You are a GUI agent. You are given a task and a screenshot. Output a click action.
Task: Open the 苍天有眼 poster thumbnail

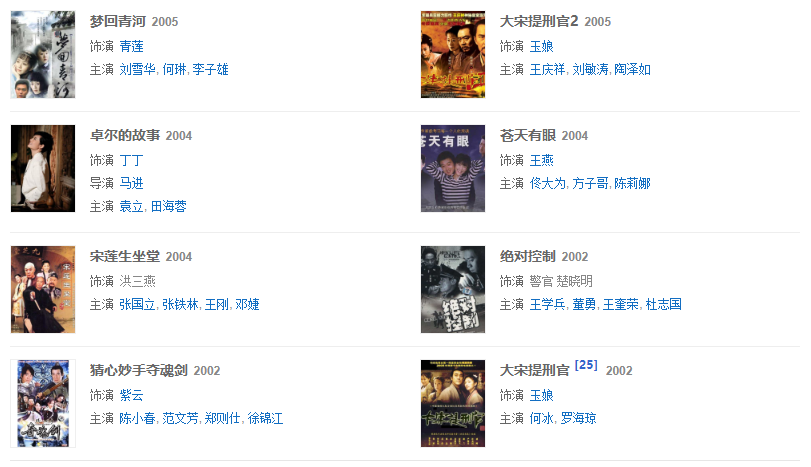point(453,169)
